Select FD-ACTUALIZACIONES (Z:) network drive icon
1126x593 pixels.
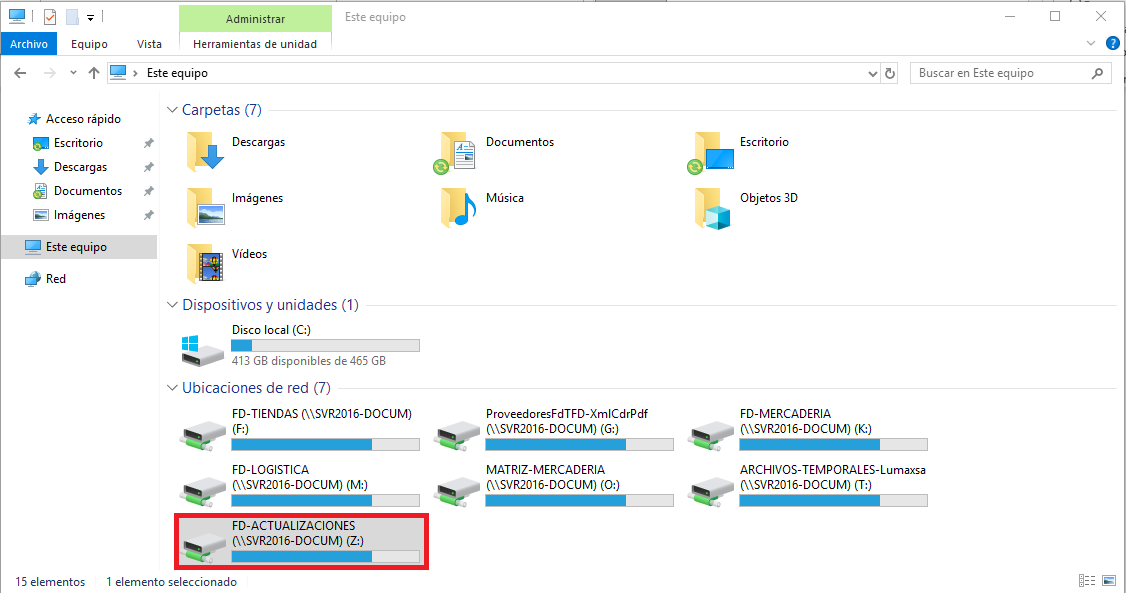pos(204,546)
